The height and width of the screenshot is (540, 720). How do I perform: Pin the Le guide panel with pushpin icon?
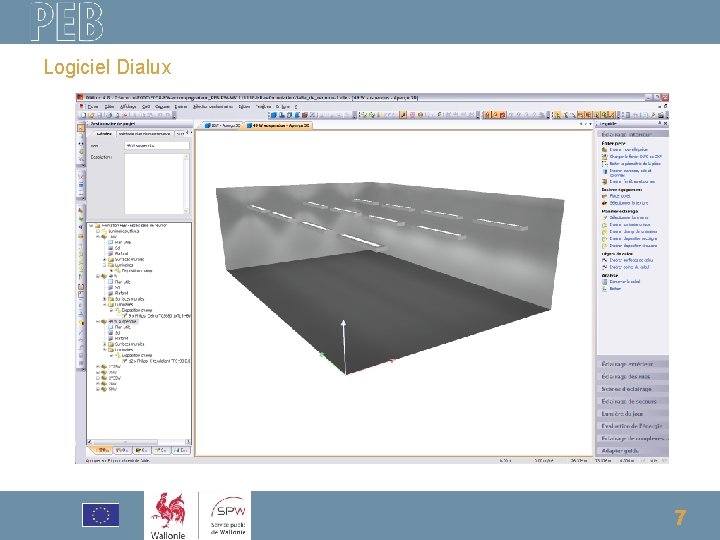[x=660, y=124]
